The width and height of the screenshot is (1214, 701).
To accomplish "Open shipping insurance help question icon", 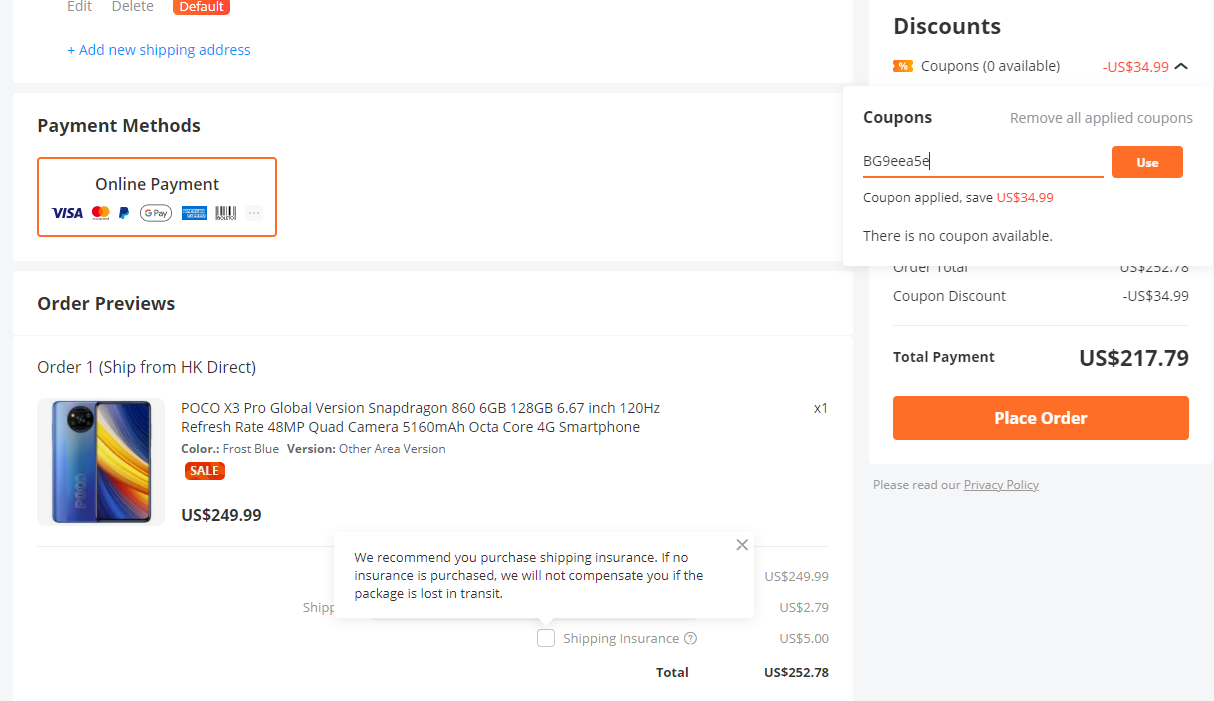I will (690, 639).
